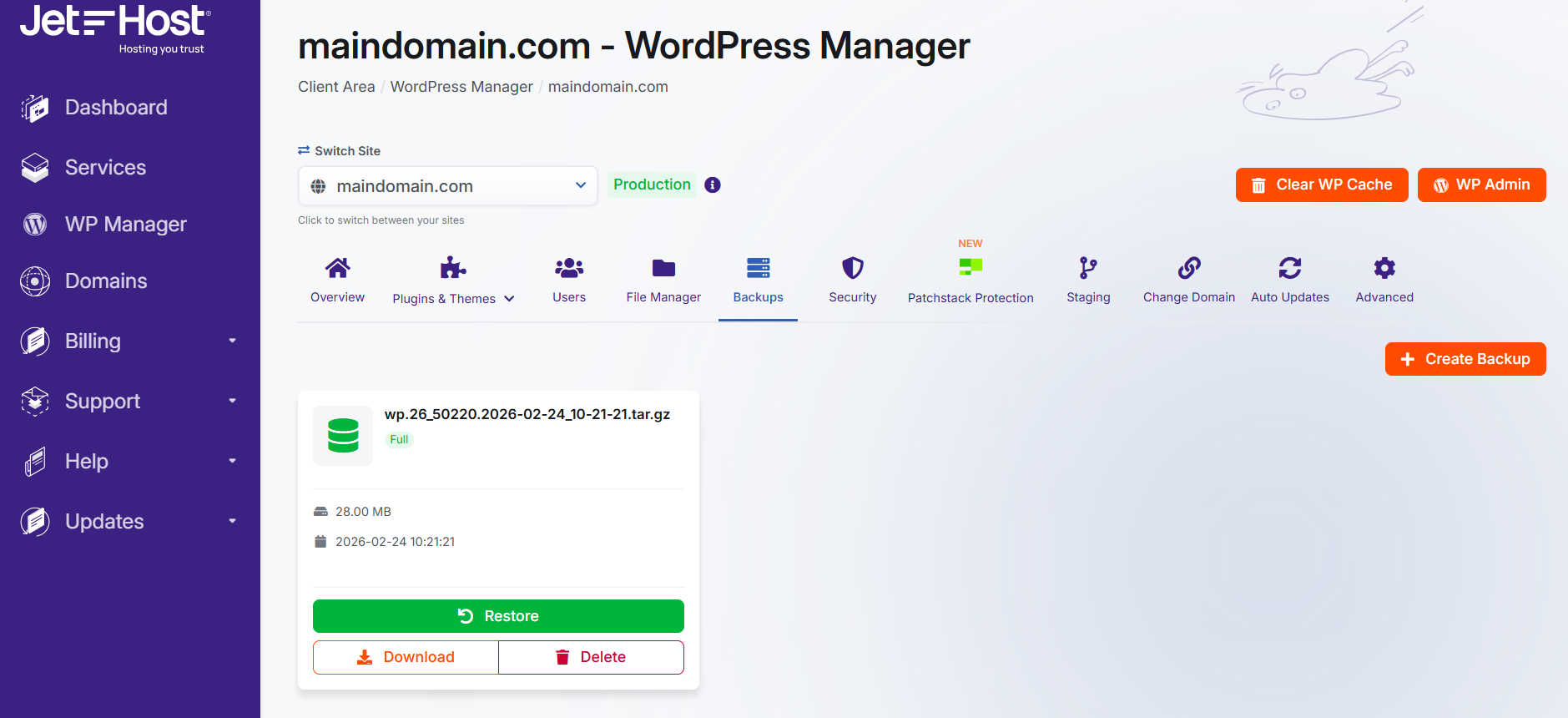Click the Production environment badge

pyautogui.click(x=652, y=185)
